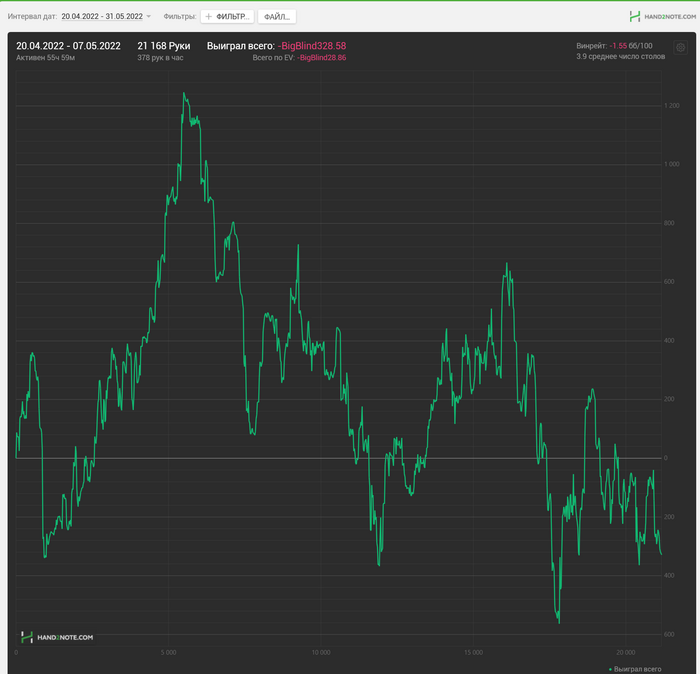
Task: Click the plus icon in filter button
Action: [208, 17]
